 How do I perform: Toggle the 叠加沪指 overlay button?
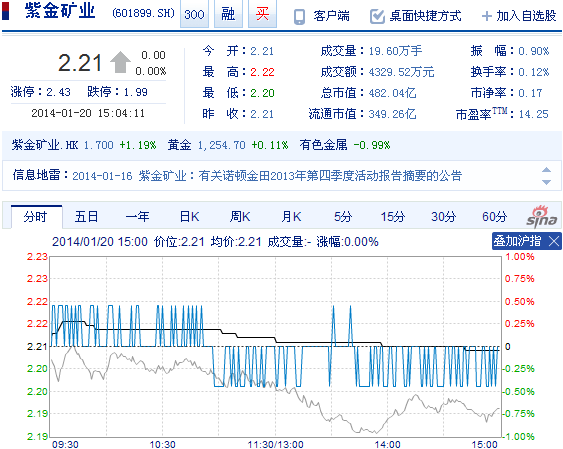tap(517, 241)
